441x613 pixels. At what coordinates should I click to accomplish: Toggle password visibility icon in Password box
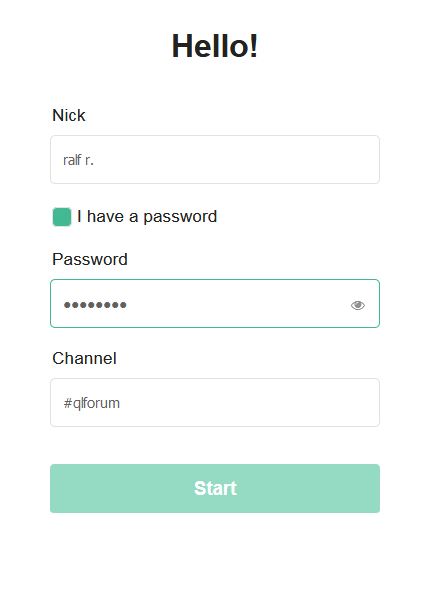click(x=357, y=305)
